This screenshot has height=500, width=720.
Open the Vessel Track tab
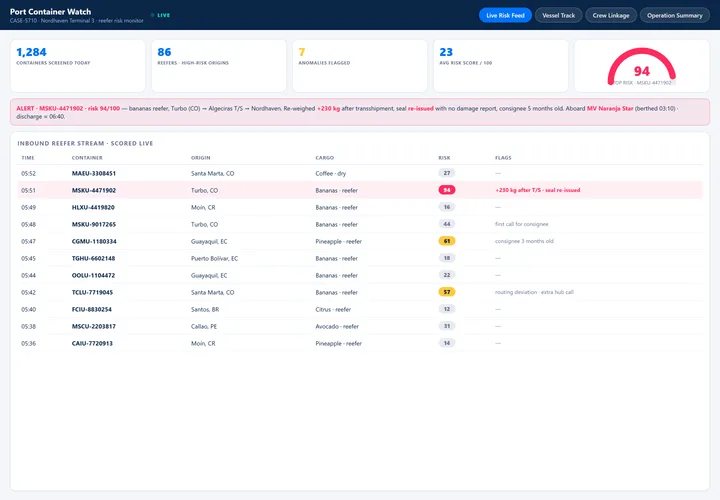coord(558,15)
